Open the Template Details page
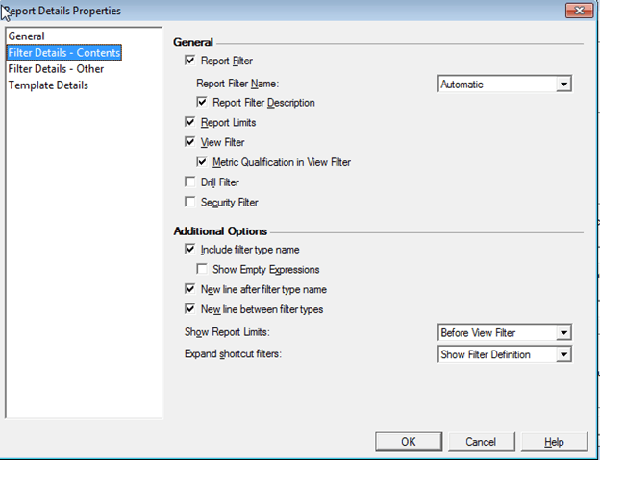Image resolution: width=624 pixels, height=479 pixels. point(48,85)
